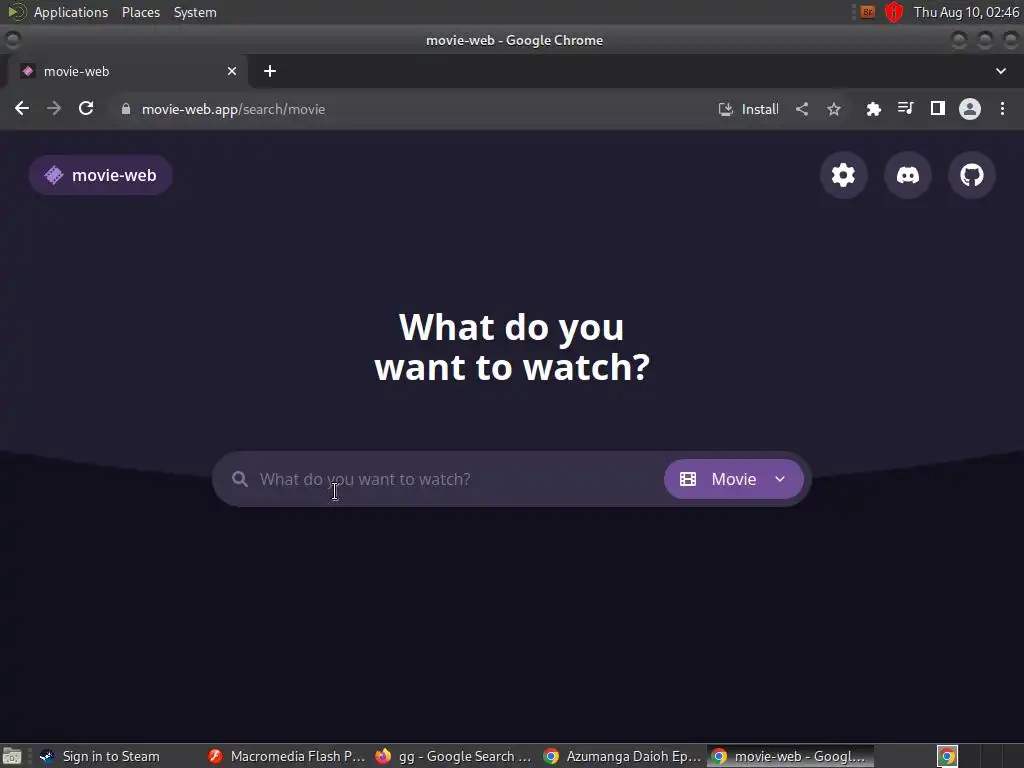Click the site lock icon
This screenshot has width=1024, height=768.
(126, 109)
